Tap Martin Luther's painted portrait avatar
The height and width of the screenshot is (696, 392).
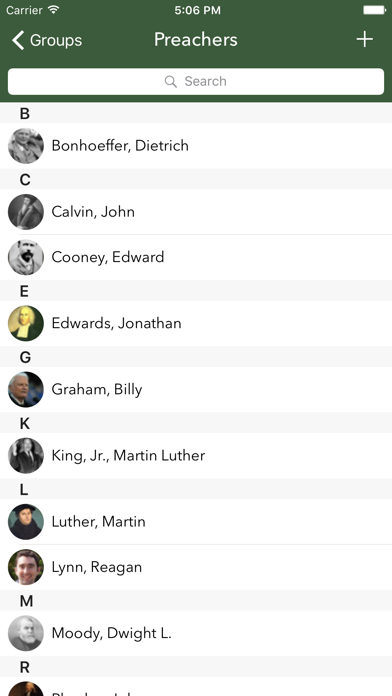pos(26,522)
